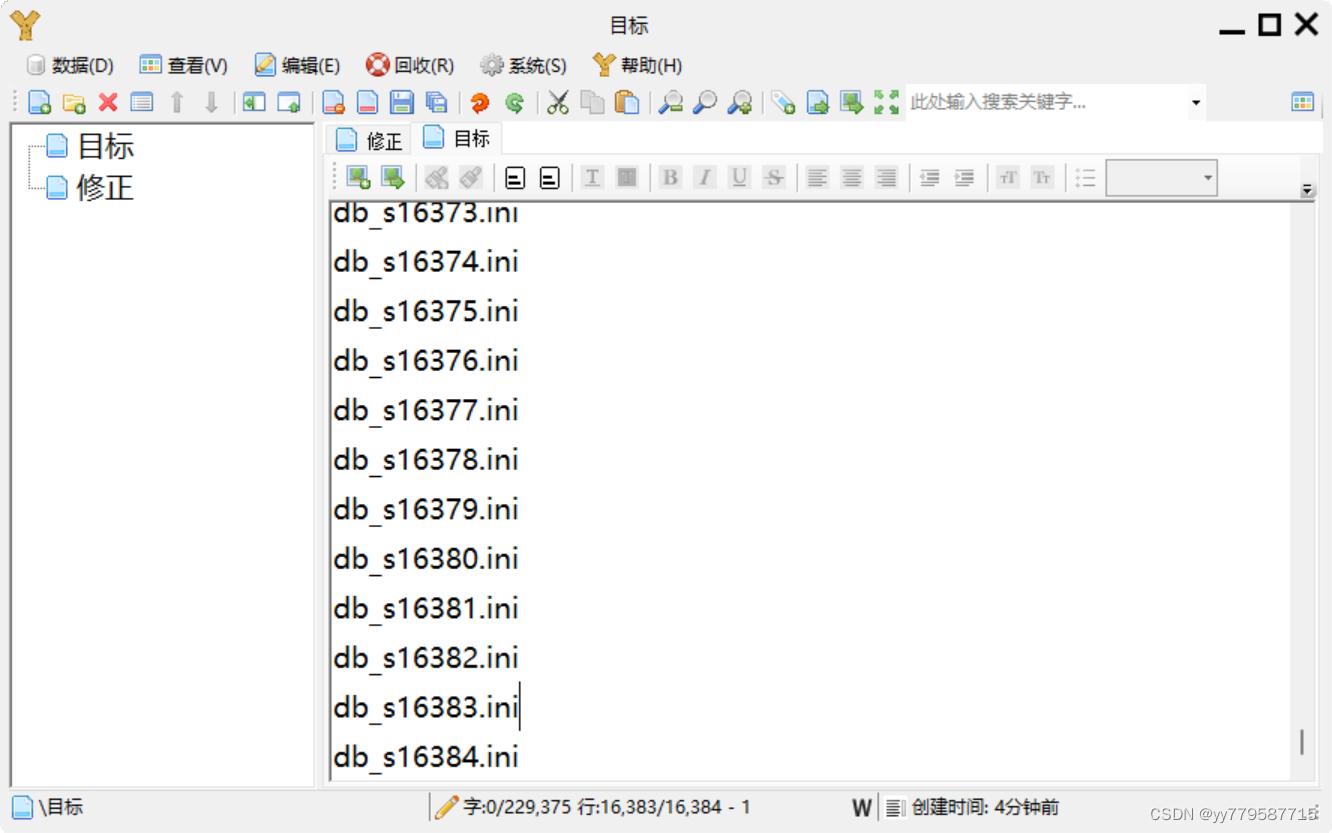1332x833 pixels.
Task: Toggle bold formatting
Action: 670,178
